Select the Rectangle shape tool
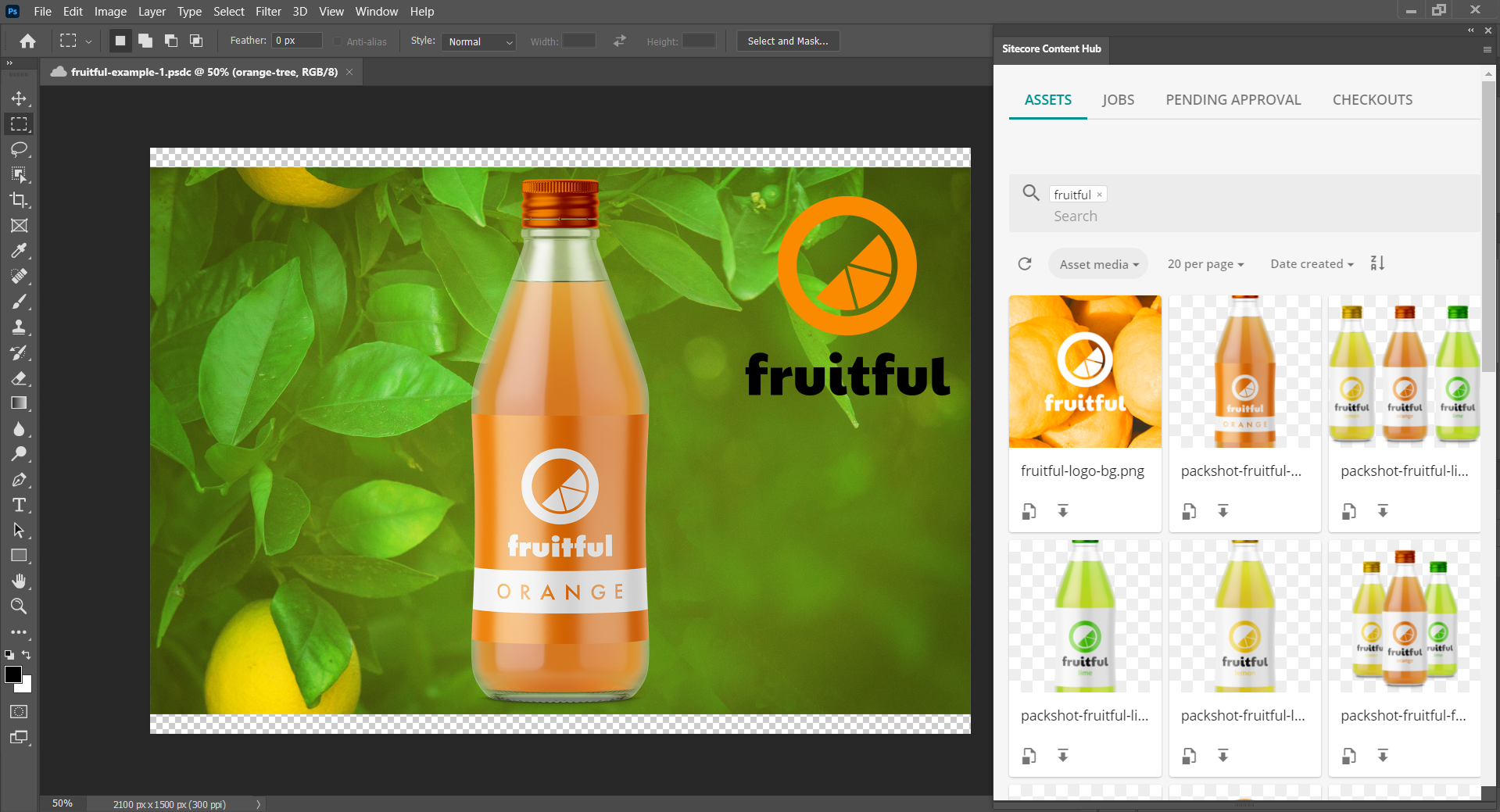1500x812 pixels. (x=19, y=556)
